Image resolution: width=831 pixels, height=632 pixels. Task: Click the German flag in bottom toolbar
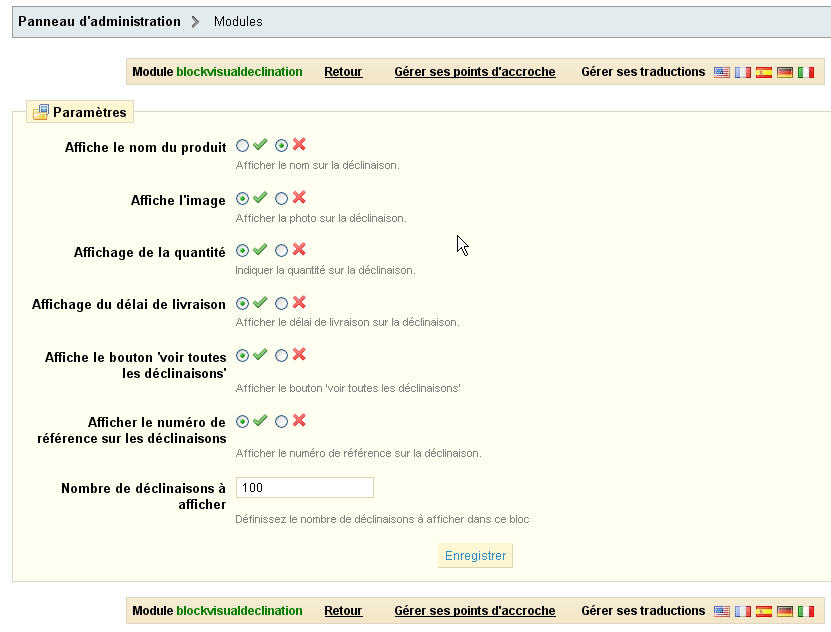[x=784, y=611]
